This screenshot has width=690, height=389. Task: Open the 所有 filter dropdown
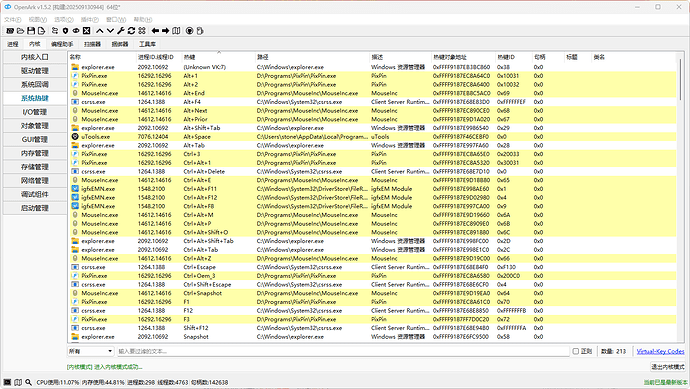point(91,351)
